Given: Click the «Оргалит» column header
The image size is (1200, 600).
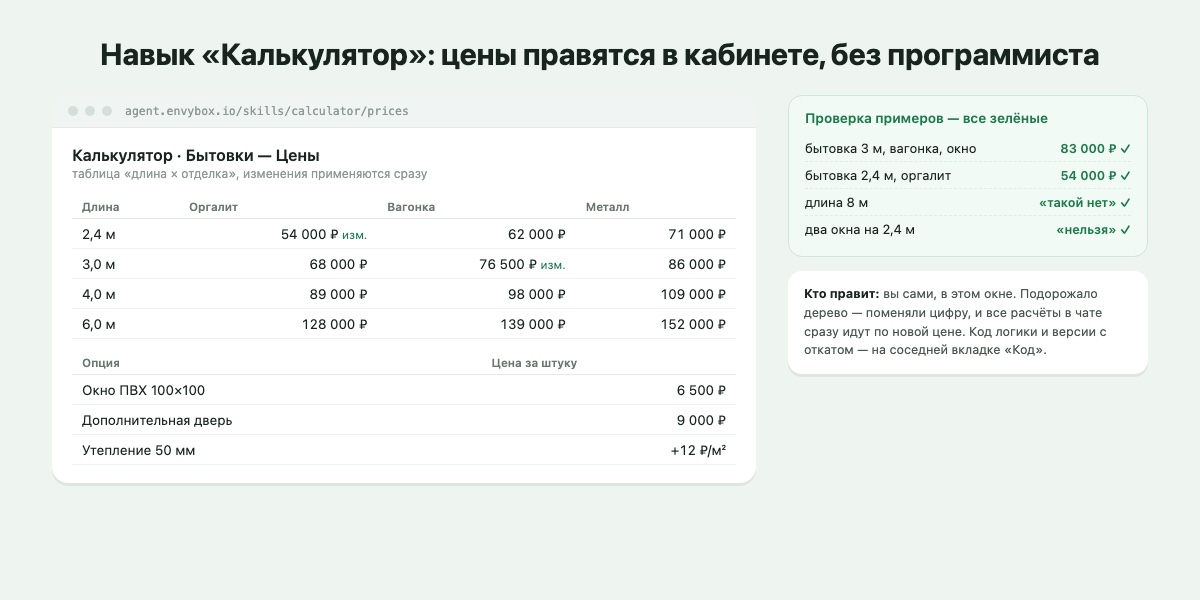Looking at the screenshot, I should (213, 207).
